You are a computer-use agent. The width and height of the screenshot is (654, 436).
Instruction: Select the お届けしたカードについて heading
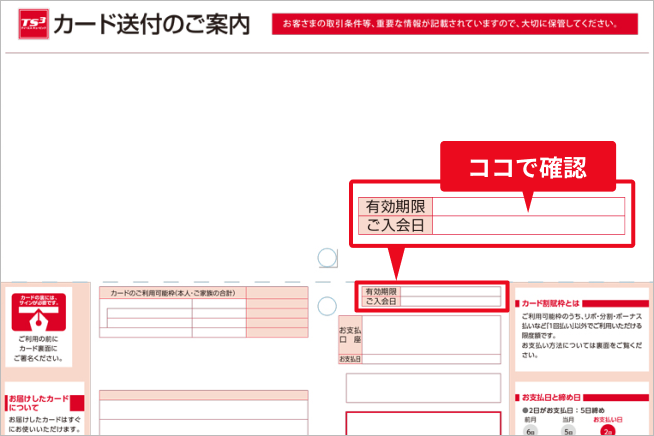(40, 400)
